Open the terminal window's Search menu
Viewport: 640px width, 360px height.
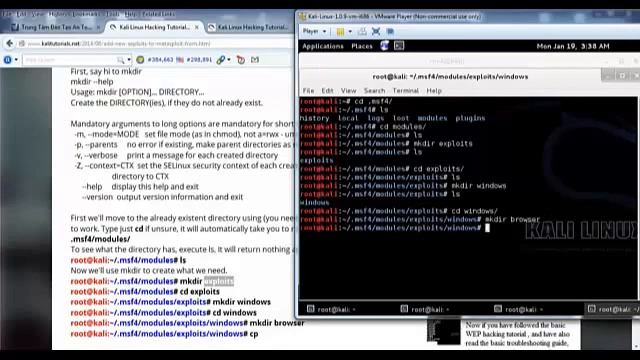(374, 91)
